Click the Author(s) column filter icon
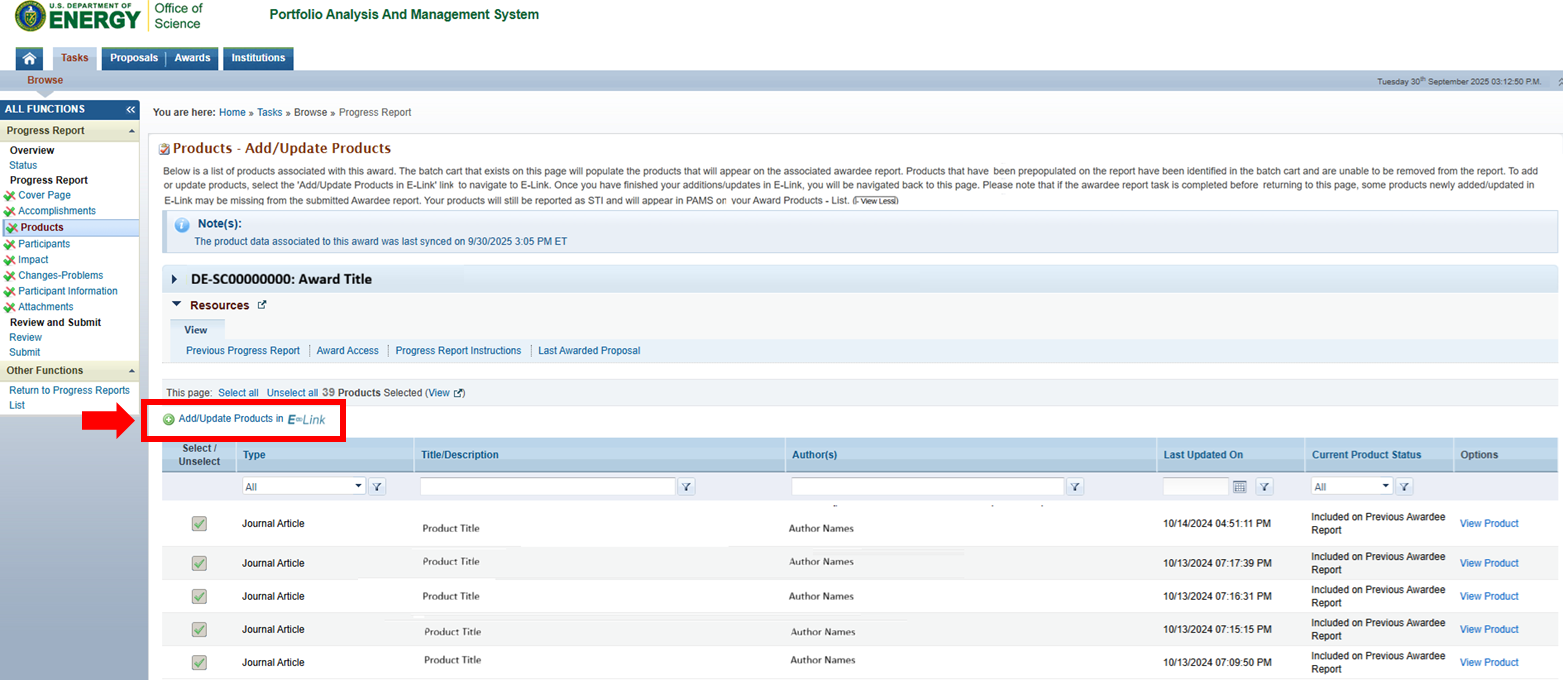This screenshot has height=680, width=1563. [1075, 487]
